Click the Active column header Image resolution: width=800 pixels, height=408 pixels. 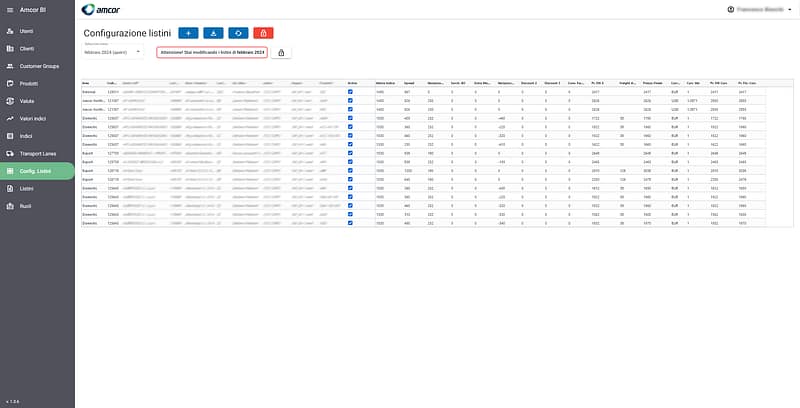(x=352, y=82)
